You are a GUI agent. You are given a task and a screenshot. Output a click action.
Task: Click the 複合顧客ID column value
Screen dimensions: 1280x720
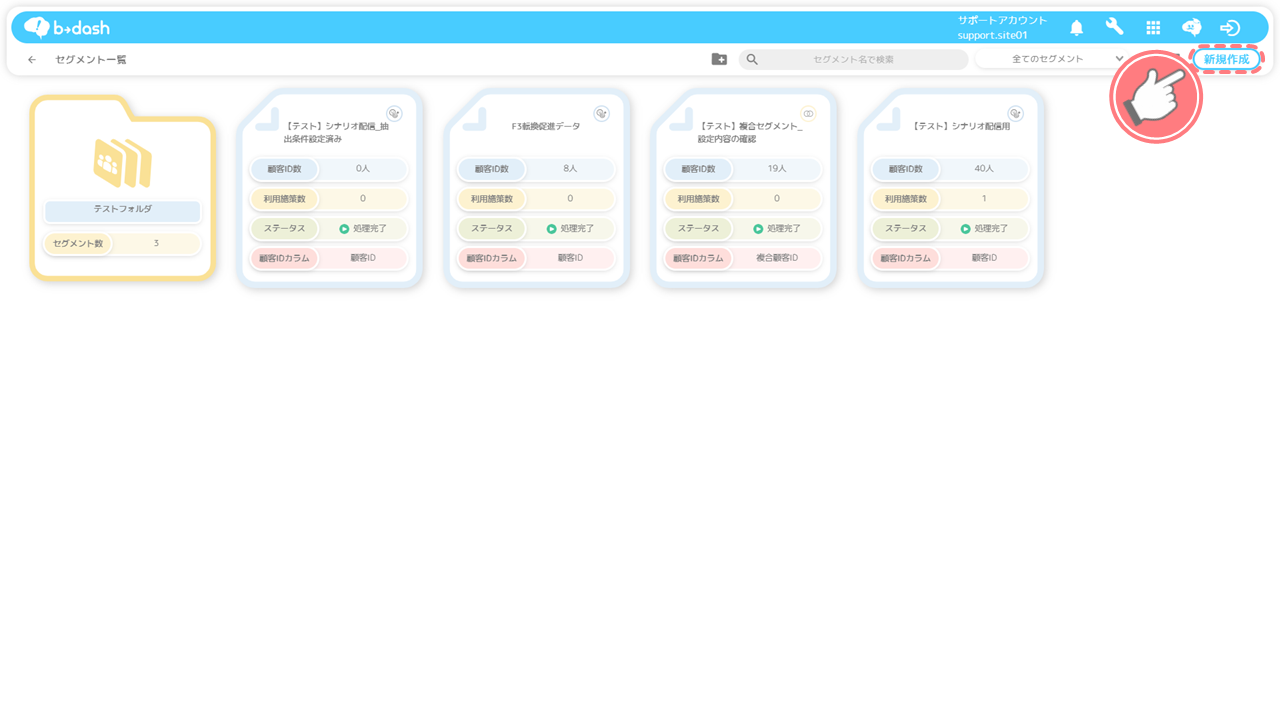point(777,258)
